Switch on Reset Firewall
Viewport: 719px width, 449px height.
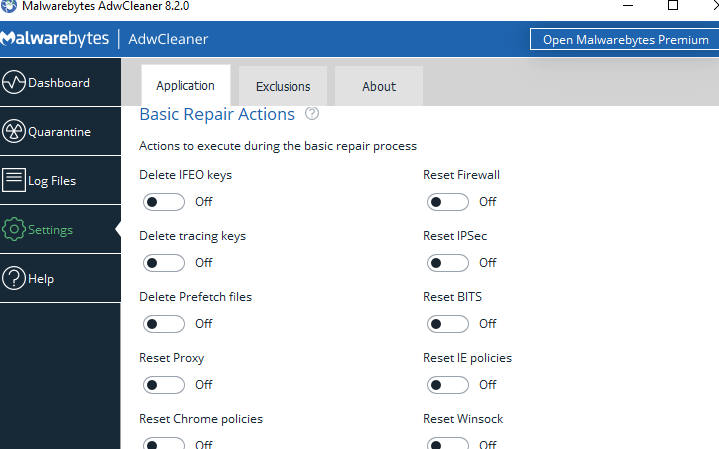[447, 202]
